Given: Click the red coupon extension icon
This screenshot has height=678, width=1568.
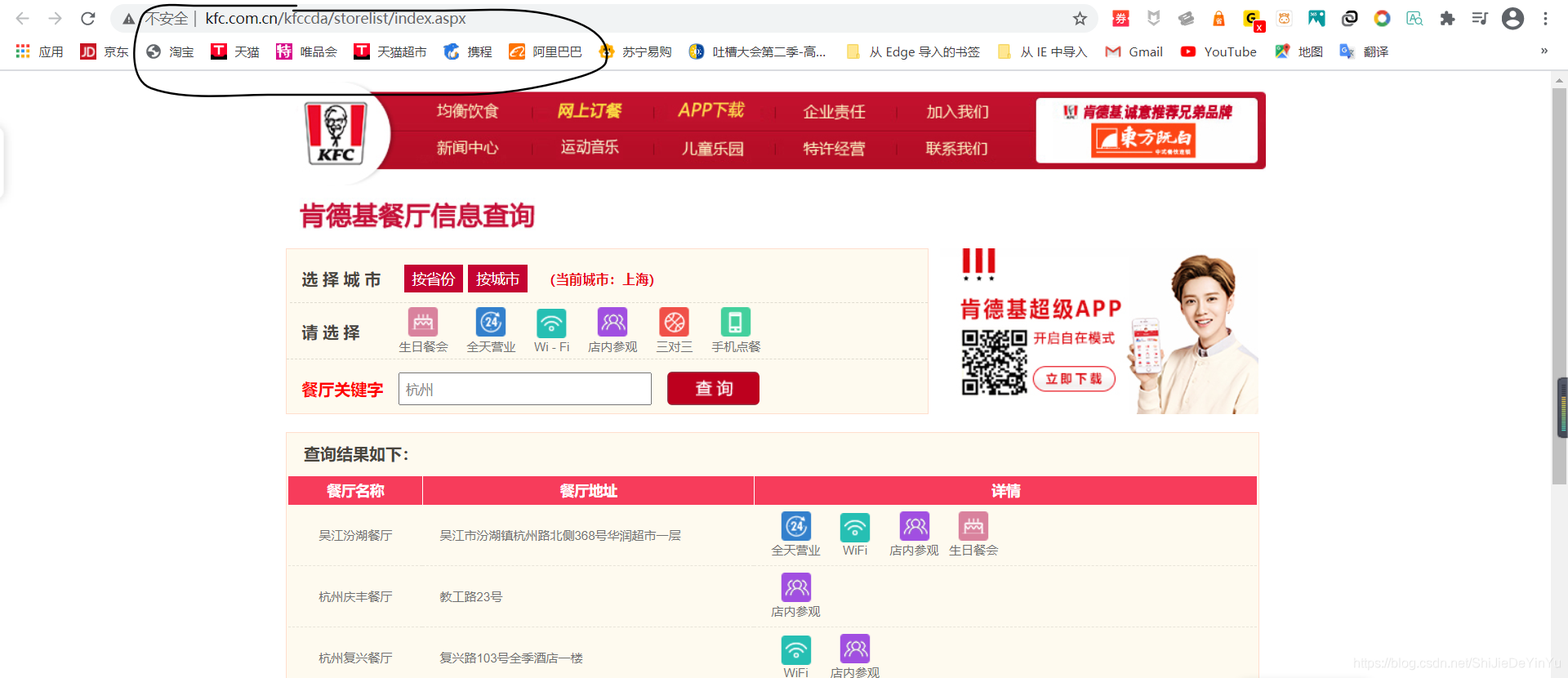Looking at the screenshot, I should point(1120,18).
